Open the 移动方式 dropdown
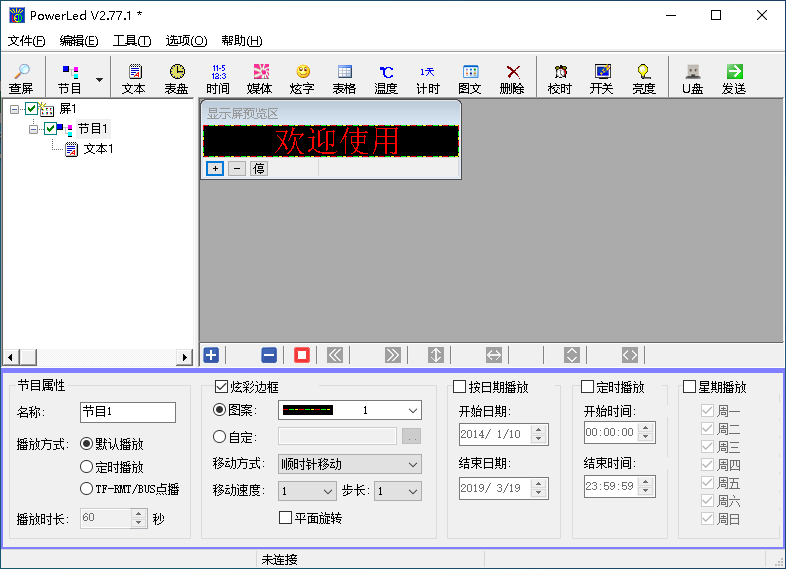The width and height of the screenshot is (786, 569). (x=350, y=464)
